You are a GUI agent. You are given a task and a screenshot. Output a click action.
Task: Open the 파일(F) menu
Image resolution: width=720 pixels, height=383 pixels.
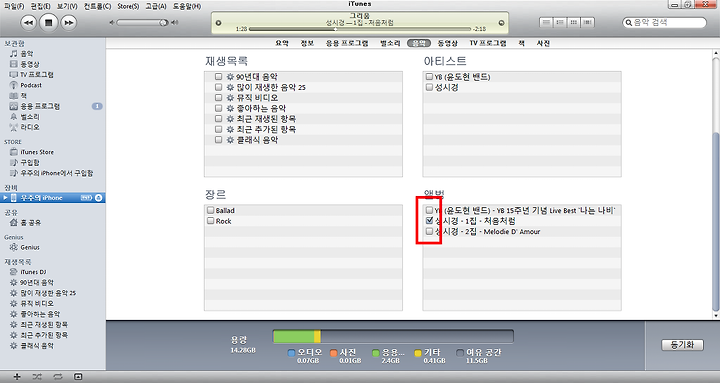(14, 6)
